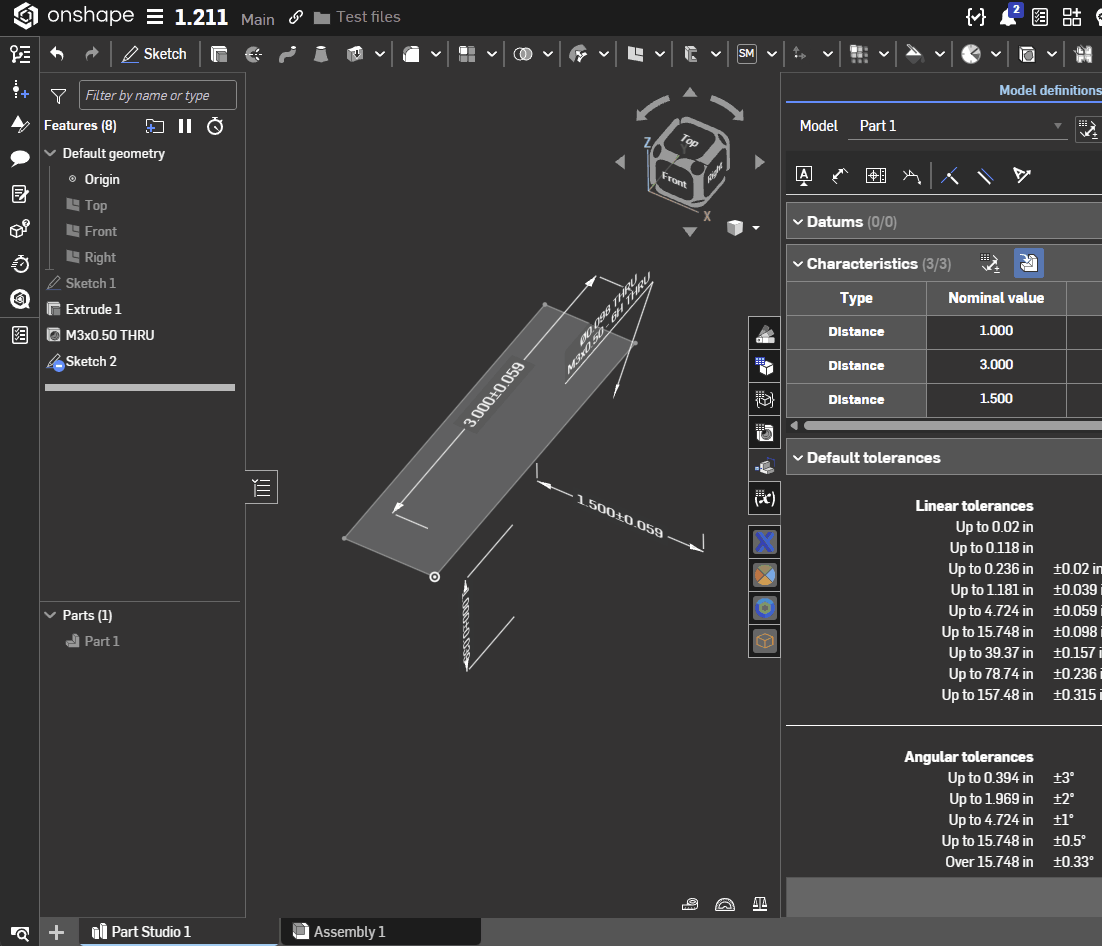Image resolution: width=1102 pixels, height=946 pixels.
Task: Select the Extrude tool icon
Action: click(219, 54)
